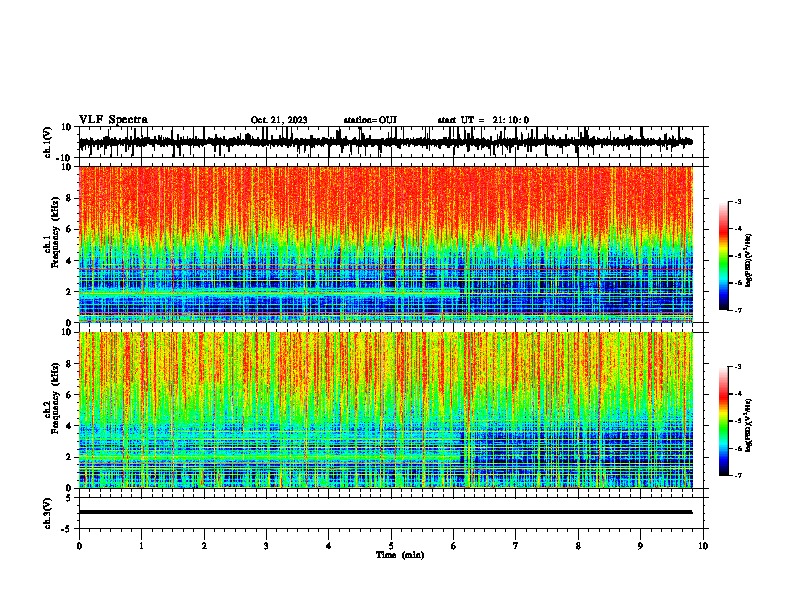Click the "5" tick on the ch.3 voltage axis
The height and width of the screenshot is (612, 792).
(x=69, y=498)
